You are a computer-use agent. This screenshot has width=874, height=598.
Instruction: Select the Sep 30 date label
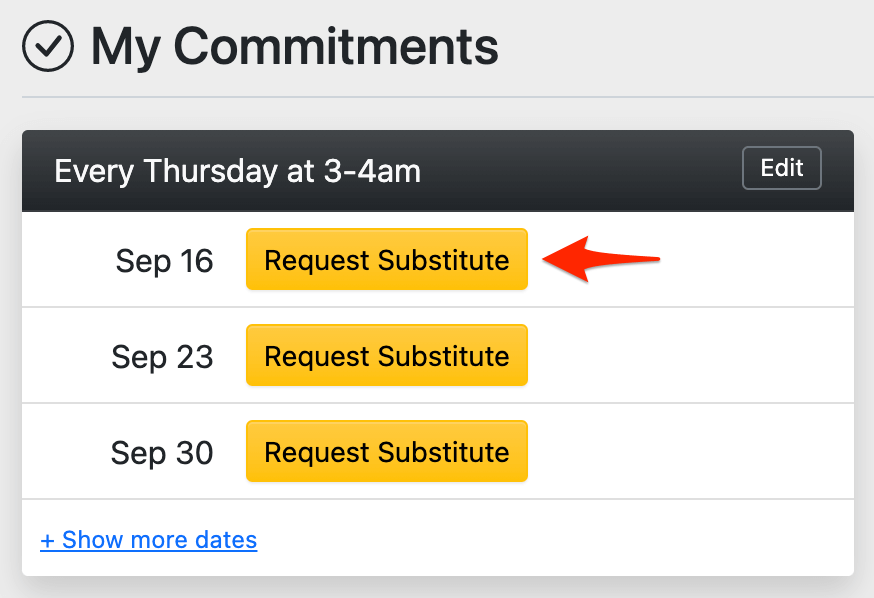(x=162, y=452)
